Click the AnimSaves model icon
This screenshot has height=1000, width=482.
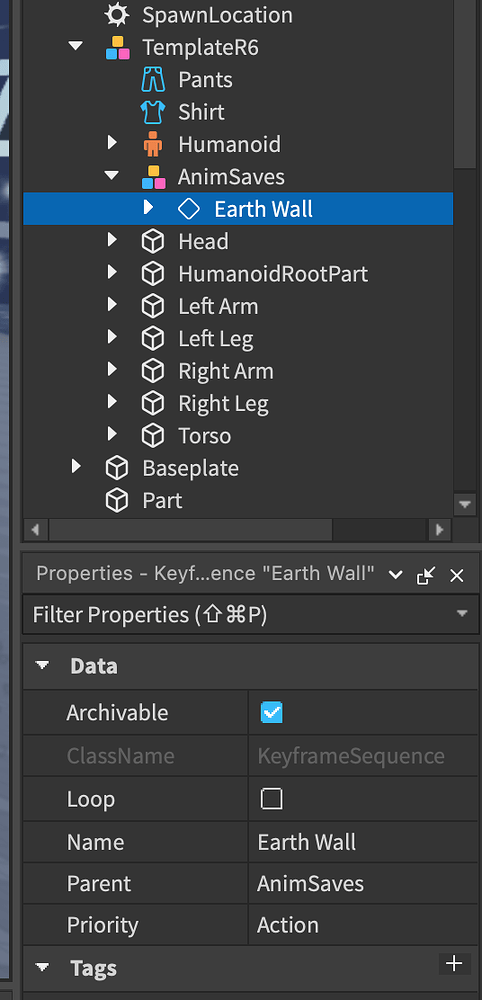(x=153, y=177)
